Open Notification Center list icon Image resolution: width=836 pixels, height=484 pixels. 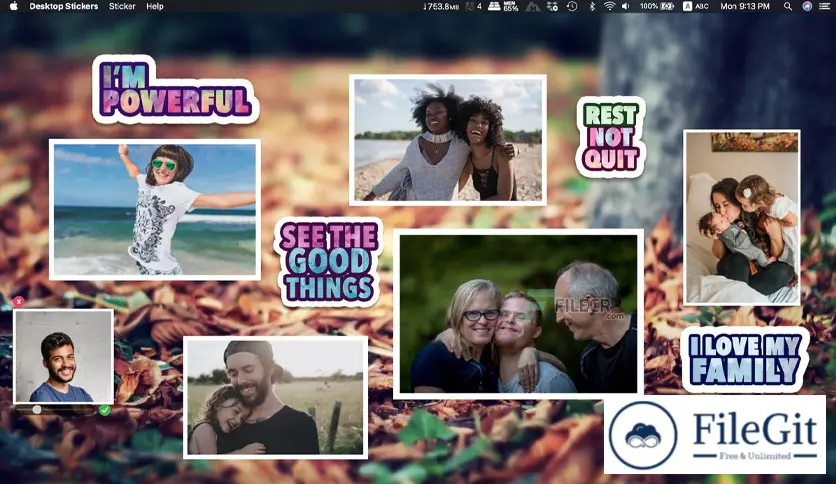[825, 6]
